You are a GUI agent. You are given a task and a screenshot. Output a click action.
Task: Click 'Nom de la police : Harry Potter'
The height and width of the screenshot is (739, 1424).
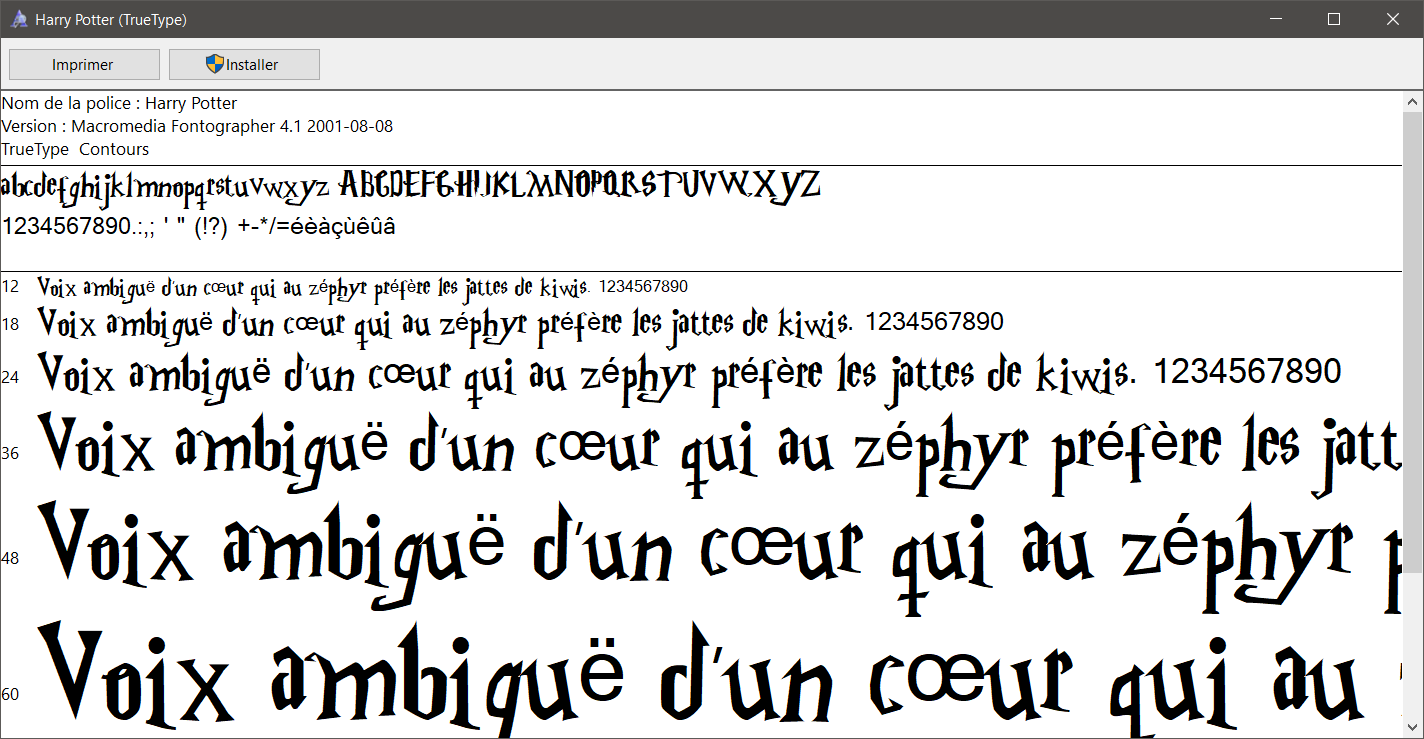tap(120, 103)
